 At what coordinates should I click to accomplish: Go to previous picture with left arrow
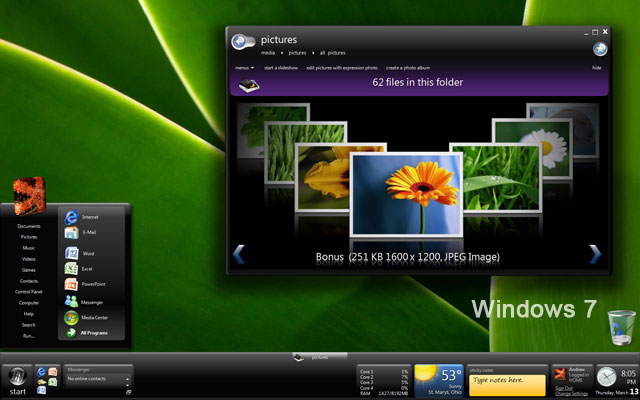[238, 254]
